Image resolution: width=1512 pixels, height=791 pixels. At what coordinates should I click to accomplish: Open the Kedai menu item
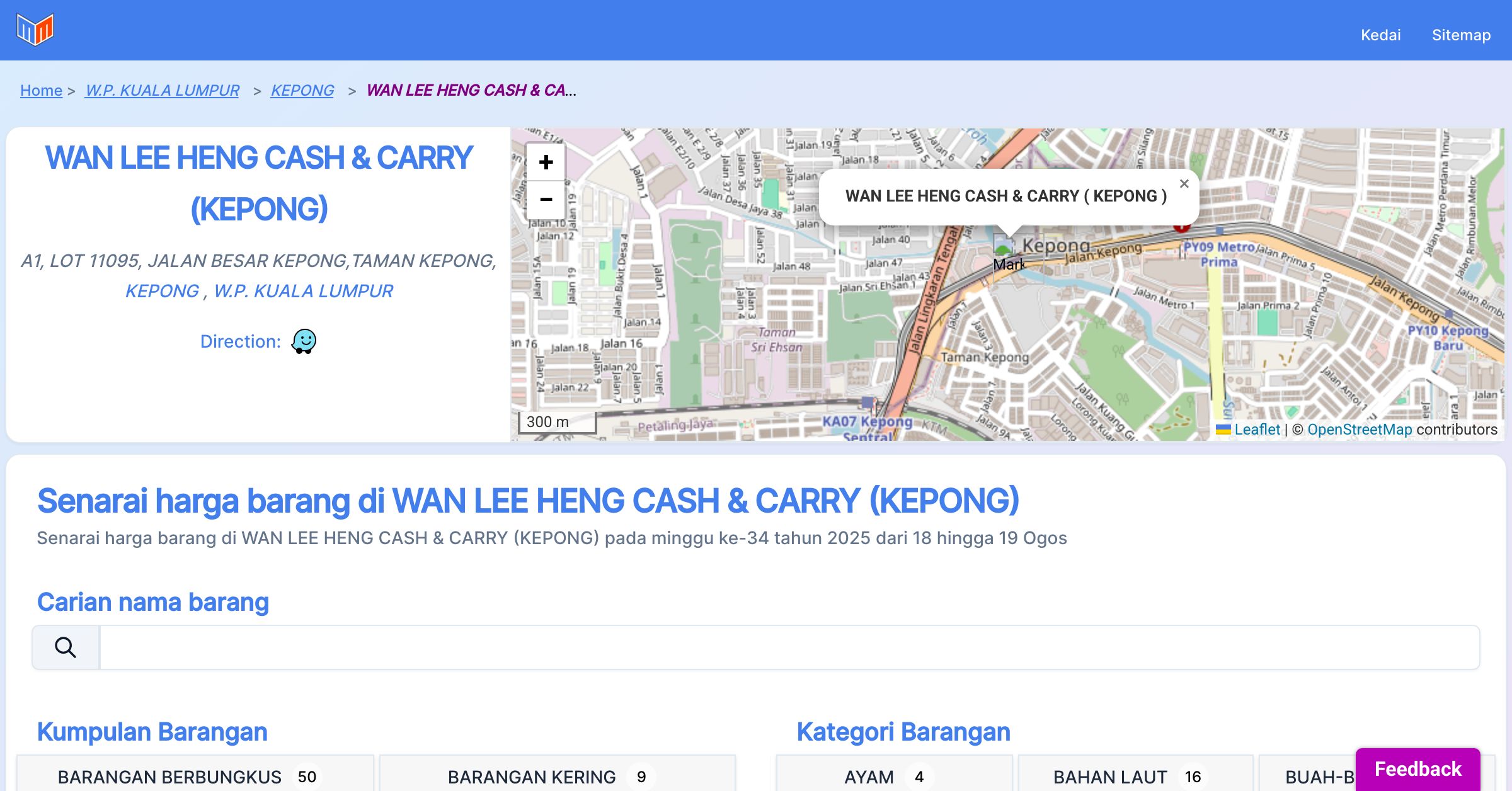1380,35
